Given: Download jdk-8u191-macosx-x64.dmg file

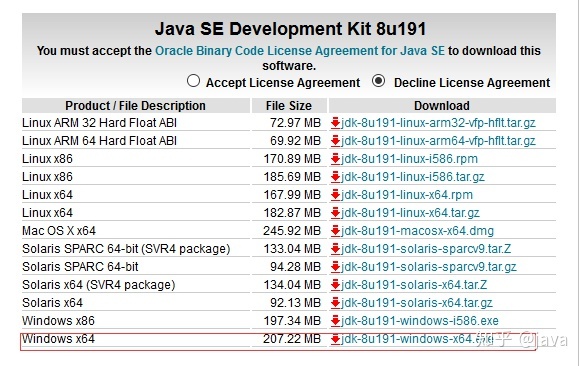Looking at the screenshot, I should coord(417,231).
